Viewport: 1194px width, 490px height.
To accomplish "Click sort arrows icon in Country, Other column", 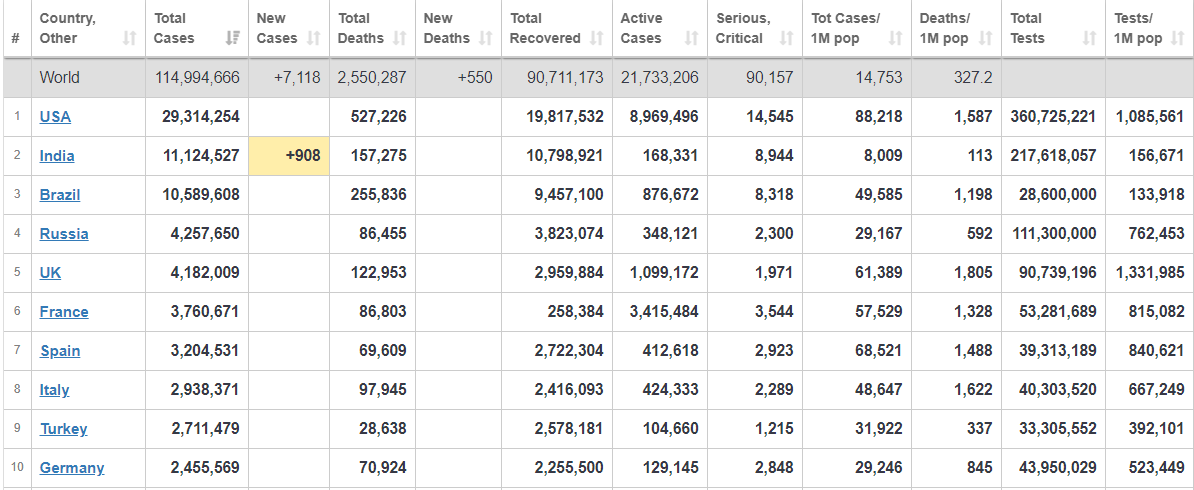I will coord(129,39).
